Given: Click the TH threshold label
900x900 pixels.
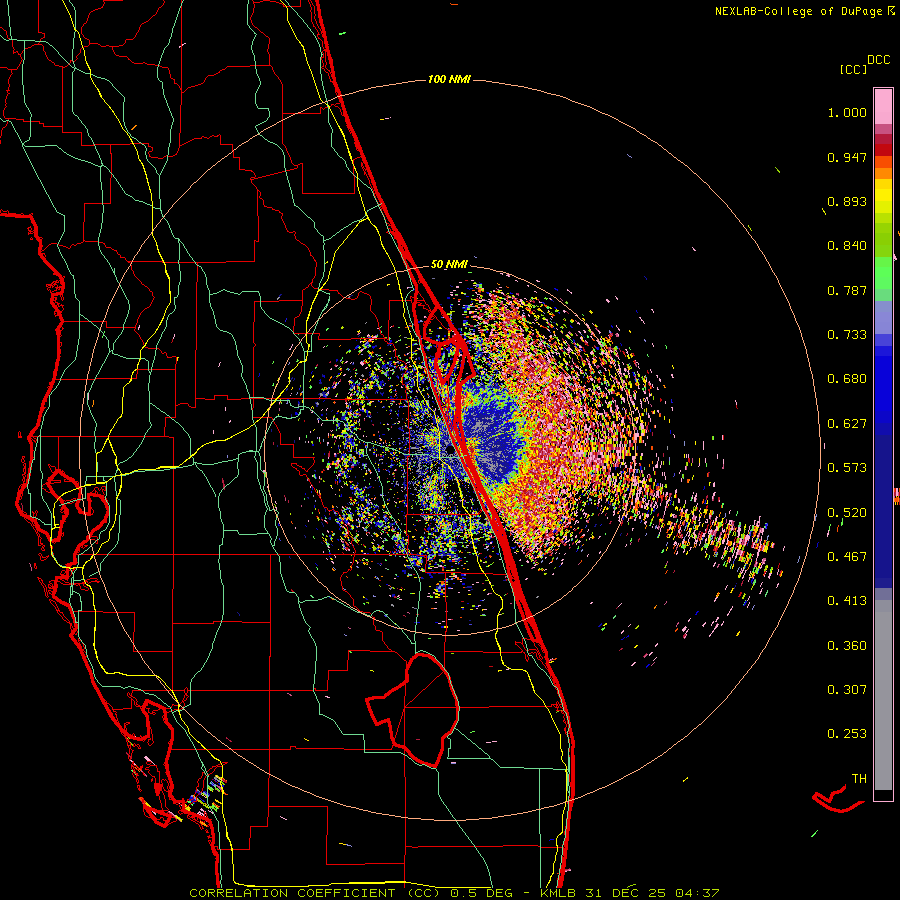Looking at the screenshot, I should (x=859, y=779).
